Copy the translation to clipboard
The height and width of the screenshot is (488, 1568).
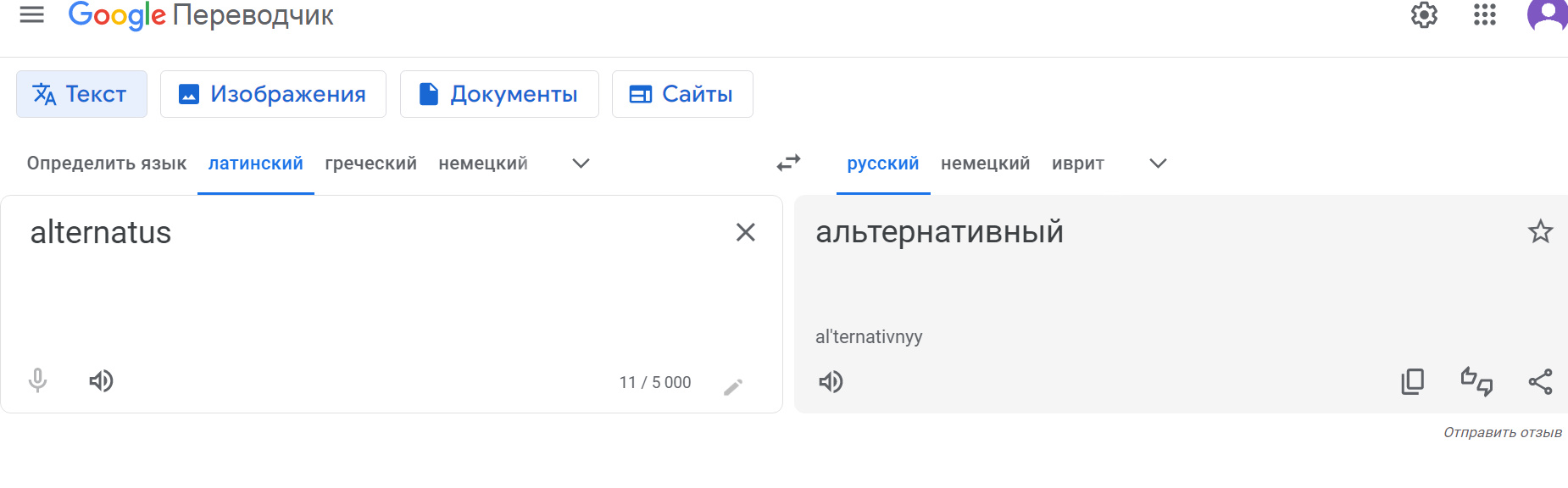point(1413,382)
